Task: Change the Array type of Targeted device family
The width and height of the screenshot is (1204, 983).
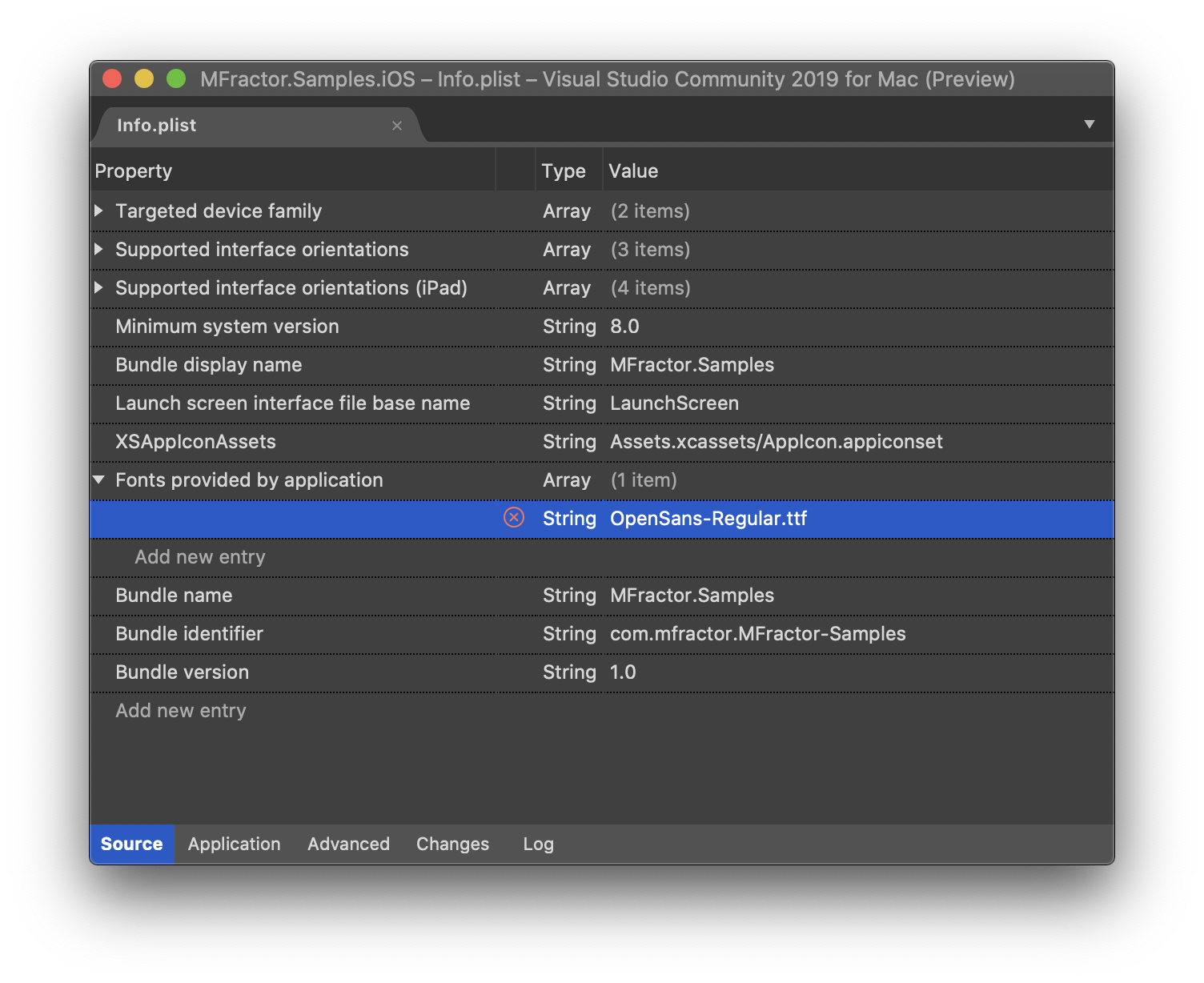Action: click(x=567, y=211)
